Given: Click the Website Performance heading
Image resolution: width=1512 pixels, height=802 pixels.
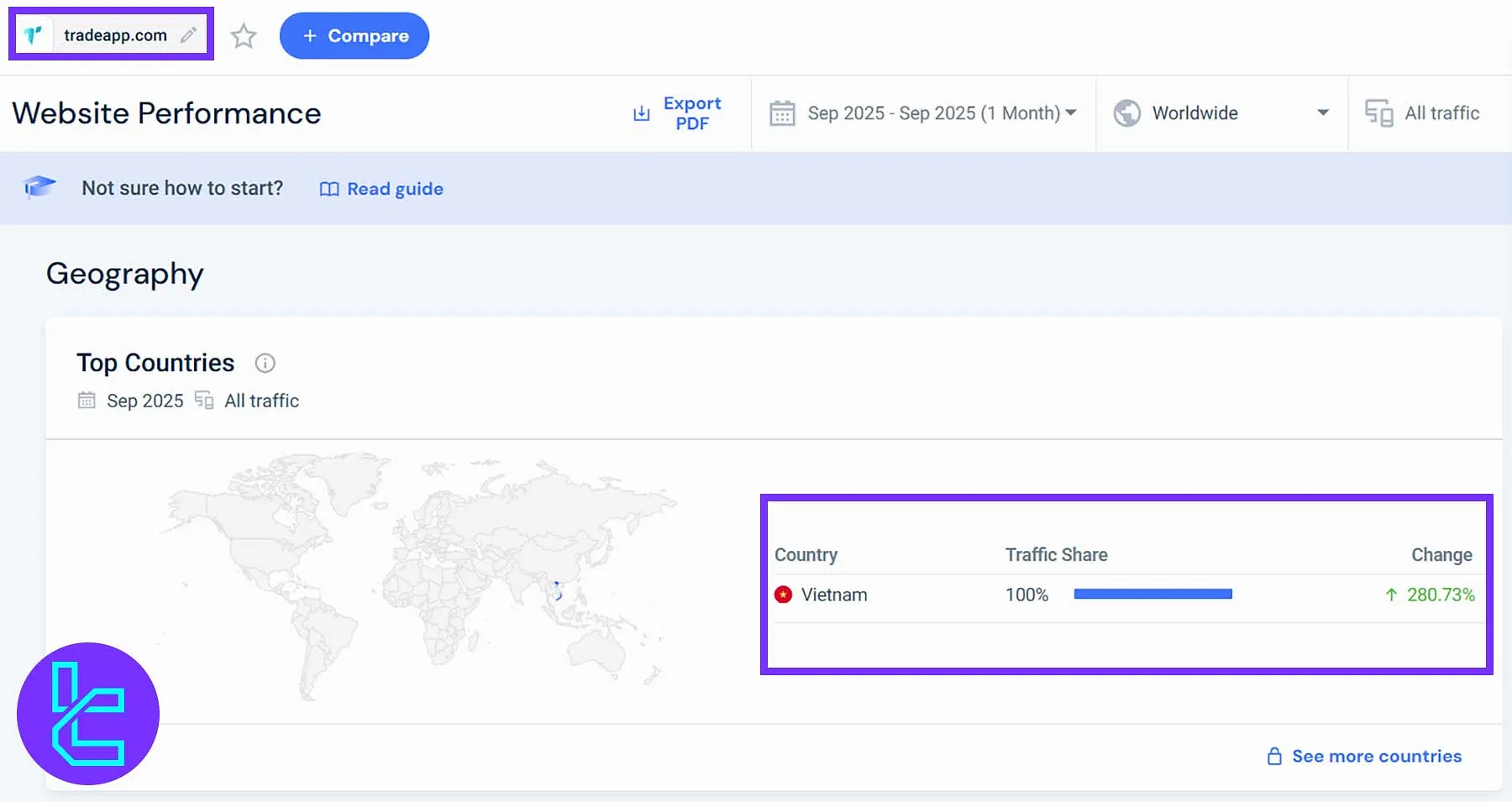Looking at the screenshot, I should pyautogui.click(x=165, y=113).
